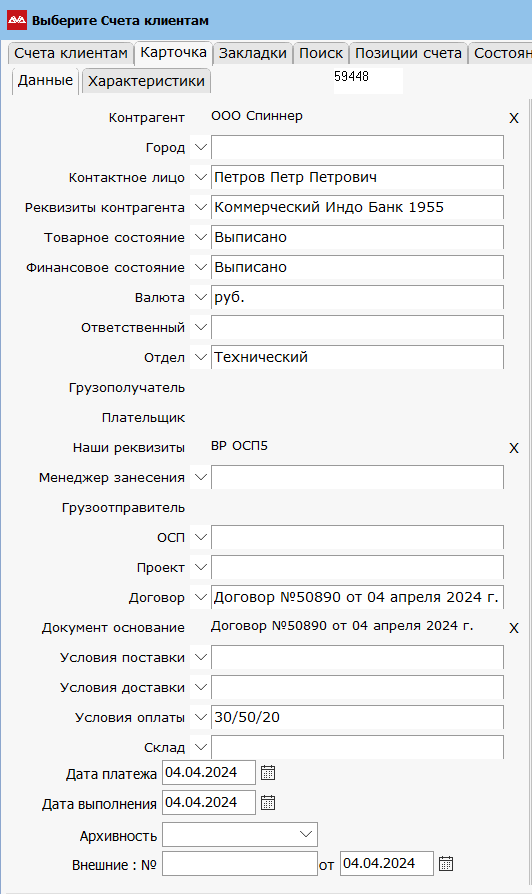Open calendar for Дата выполнения
The width and height of the screenshot is (532, 894).
pos(268,803)
